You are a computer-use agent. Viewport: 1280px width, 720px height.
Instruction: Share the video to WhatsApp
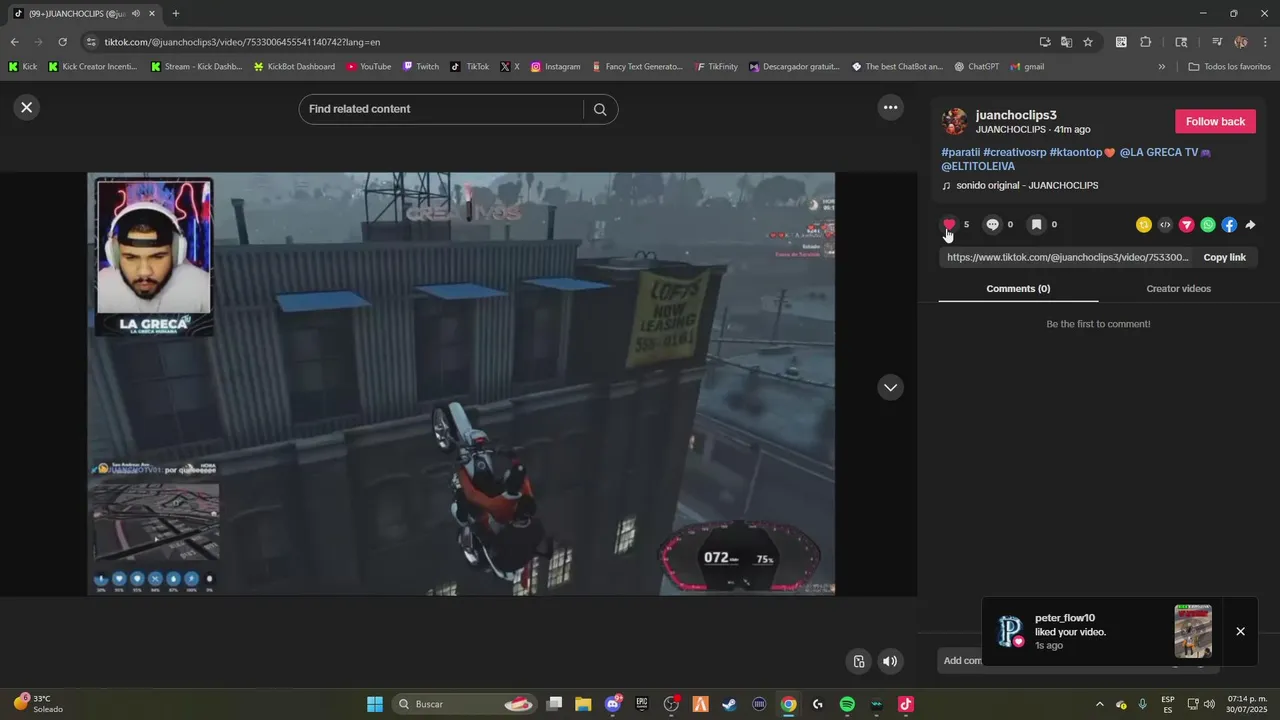click(1208, 225)
